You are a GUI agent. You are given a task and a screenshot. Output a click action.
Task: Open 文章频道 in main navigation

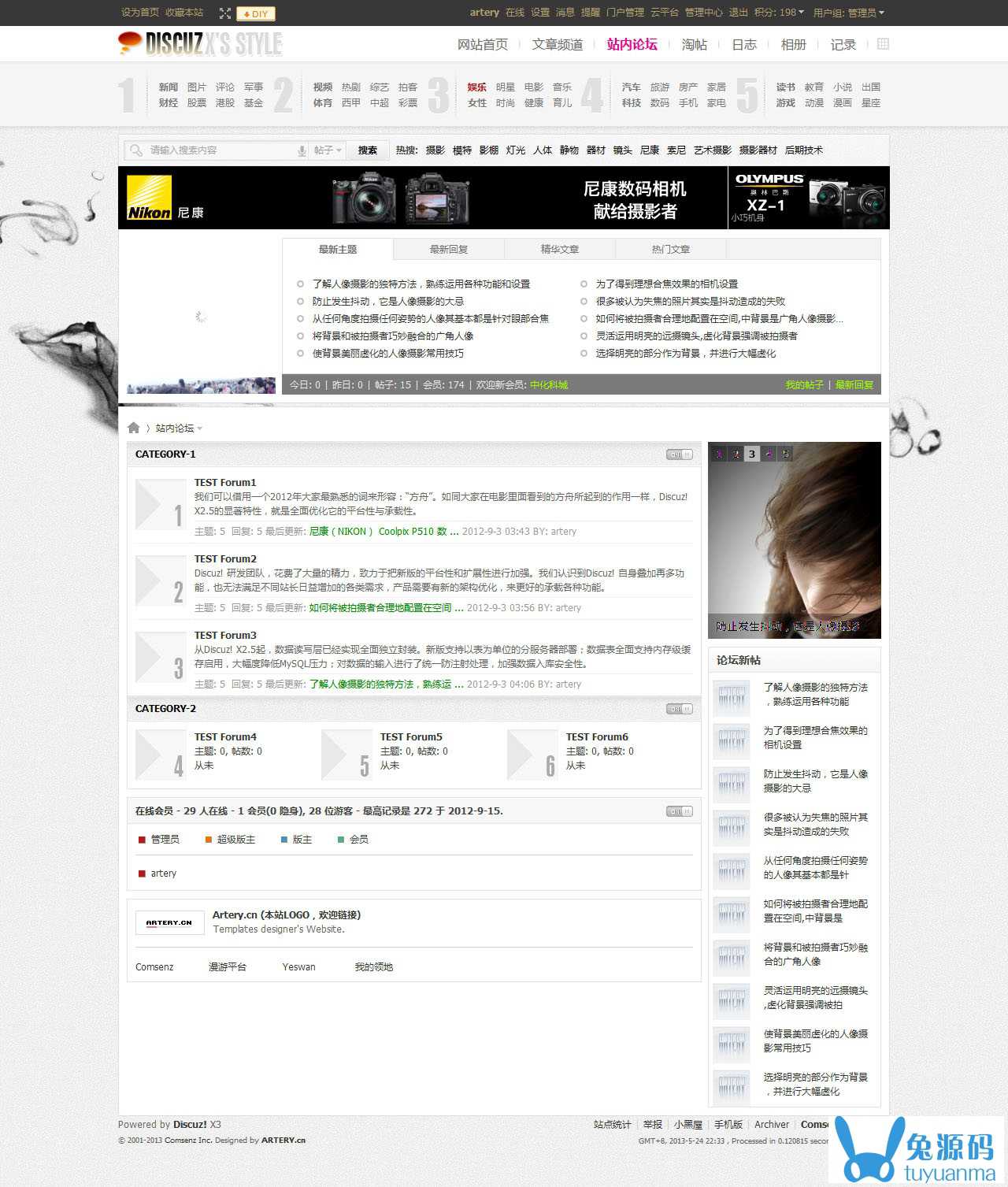click(x=558, y=44)
